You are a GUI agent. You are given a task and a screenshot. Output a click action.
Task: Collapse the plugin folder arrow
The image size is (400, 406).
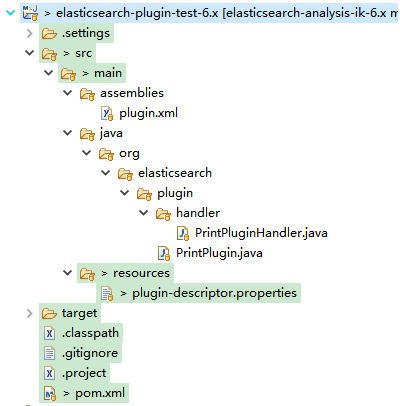(x=125, y=193)
